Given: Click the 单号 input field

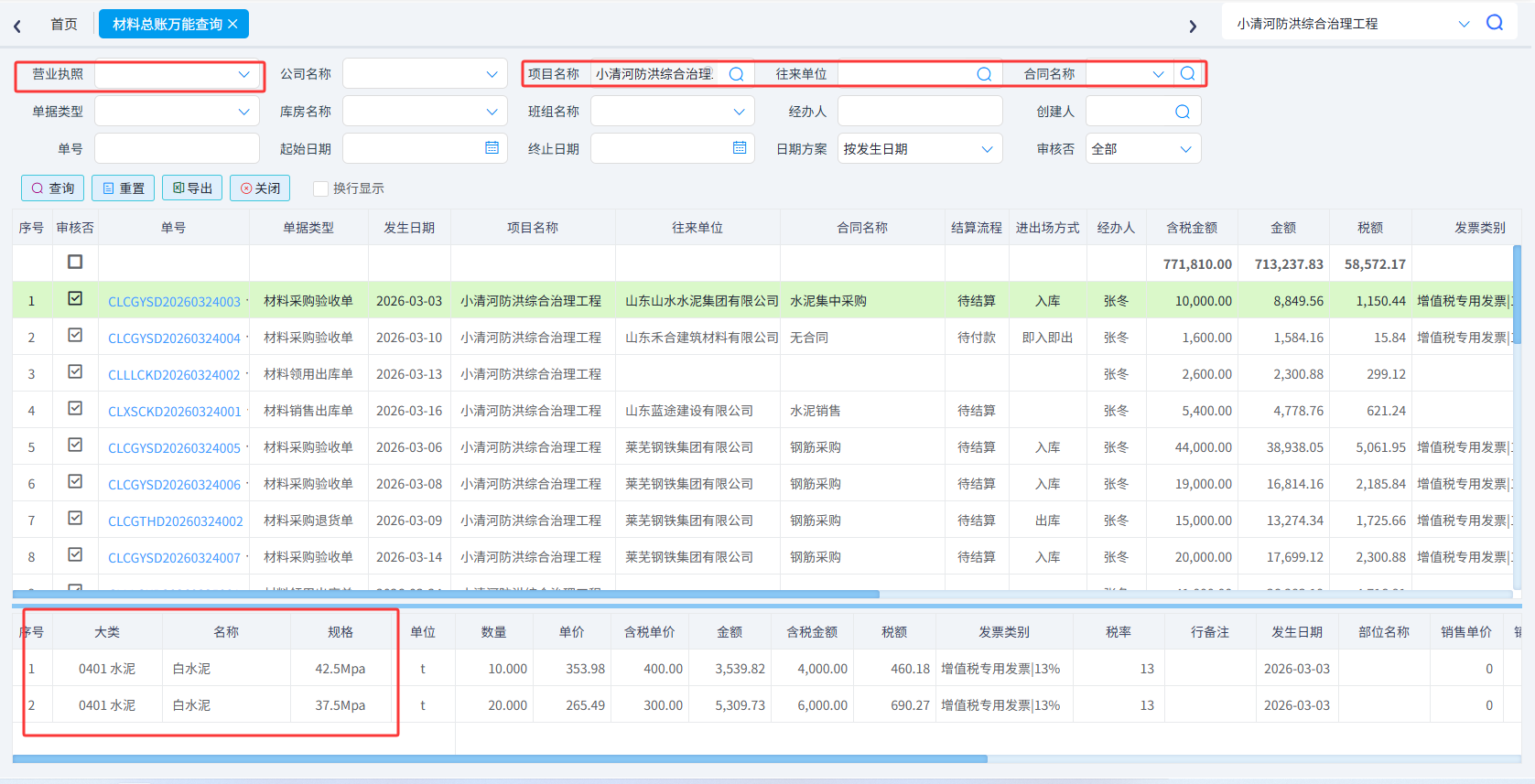Looking at the screenshot, I should click(x=178, y=149).
